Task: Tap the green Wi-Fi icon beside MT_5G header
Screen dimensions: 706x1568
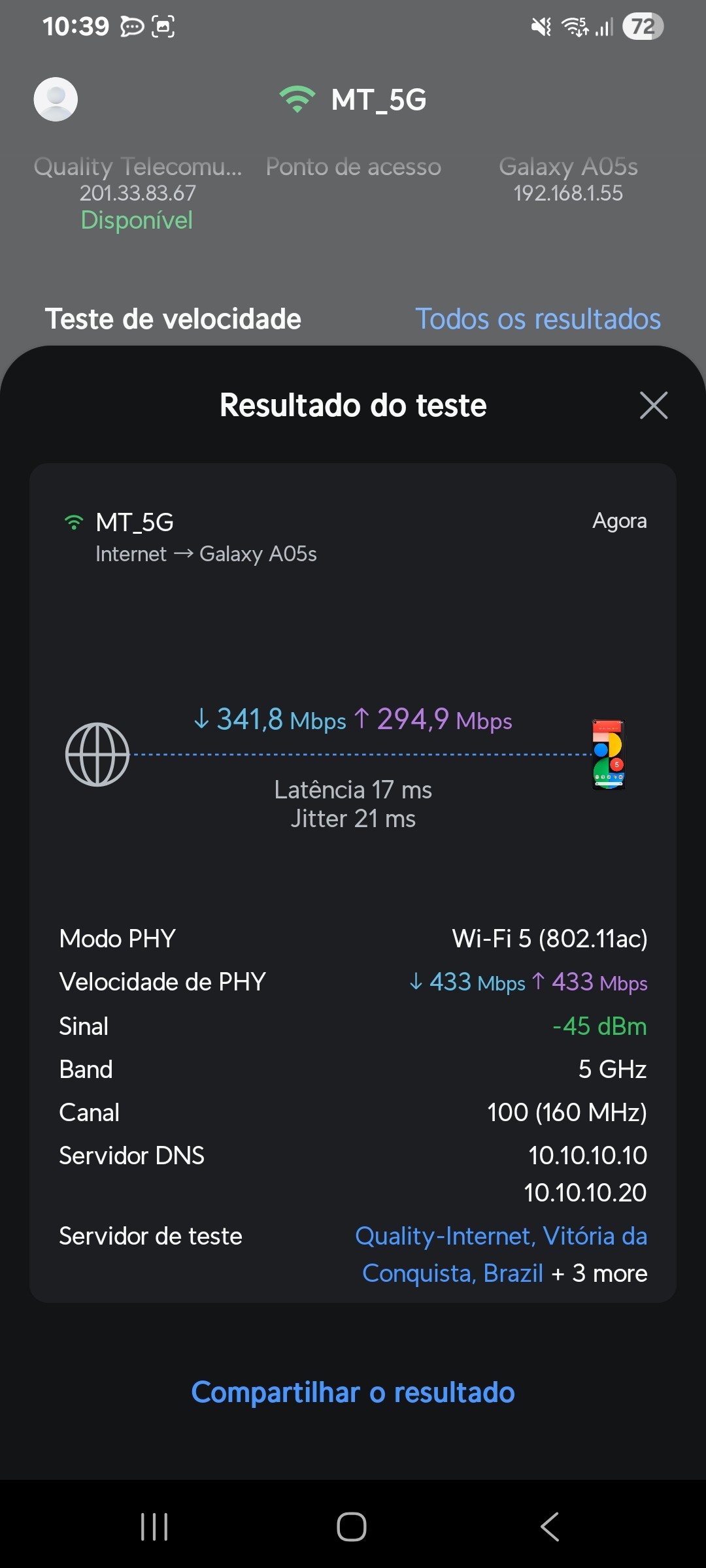Action: pyautogui.click(x=297, y=99)
